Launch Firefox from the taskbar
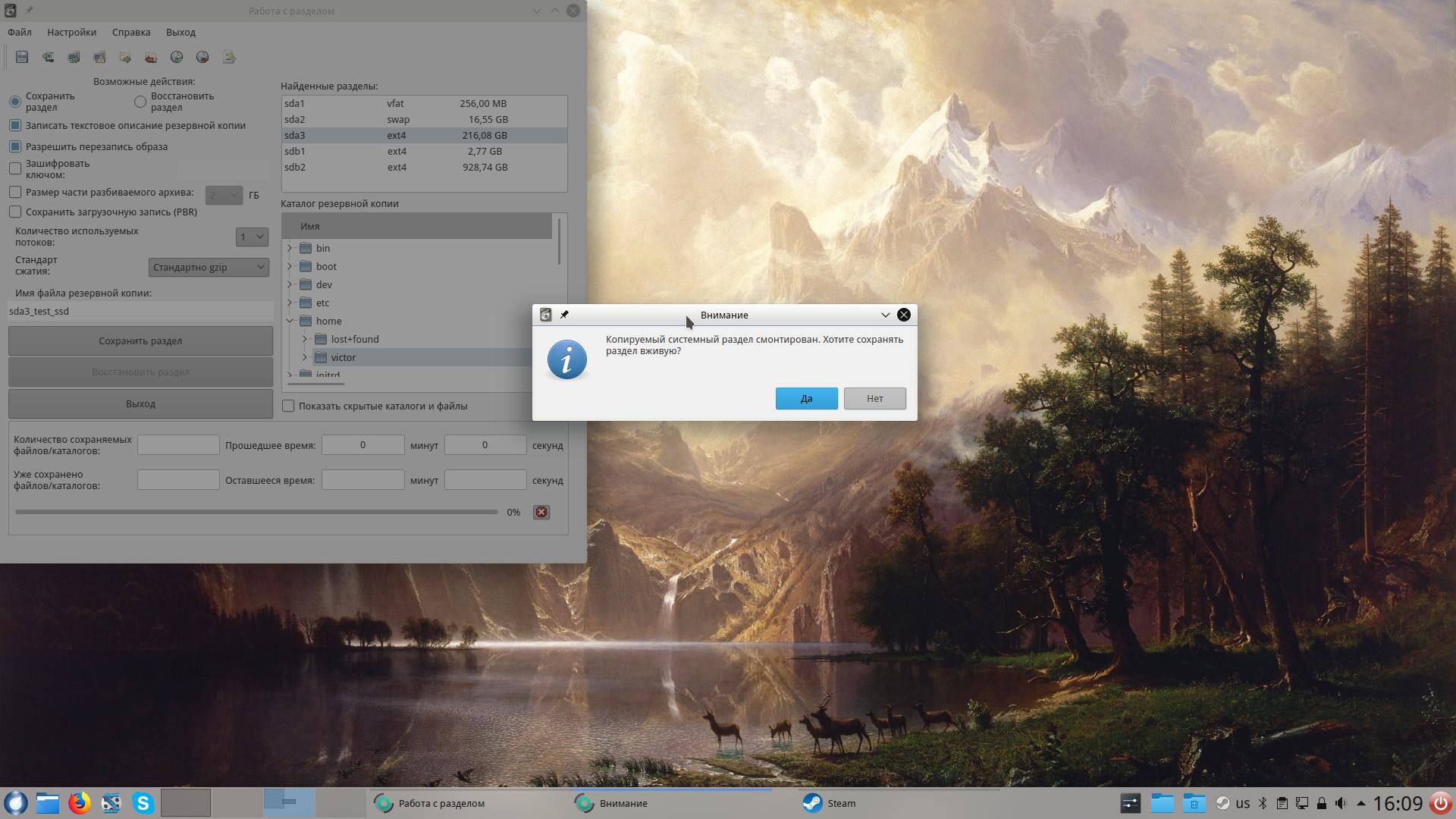The width and height of the screenshot is (1456, 819). click(x=79, y=803)
